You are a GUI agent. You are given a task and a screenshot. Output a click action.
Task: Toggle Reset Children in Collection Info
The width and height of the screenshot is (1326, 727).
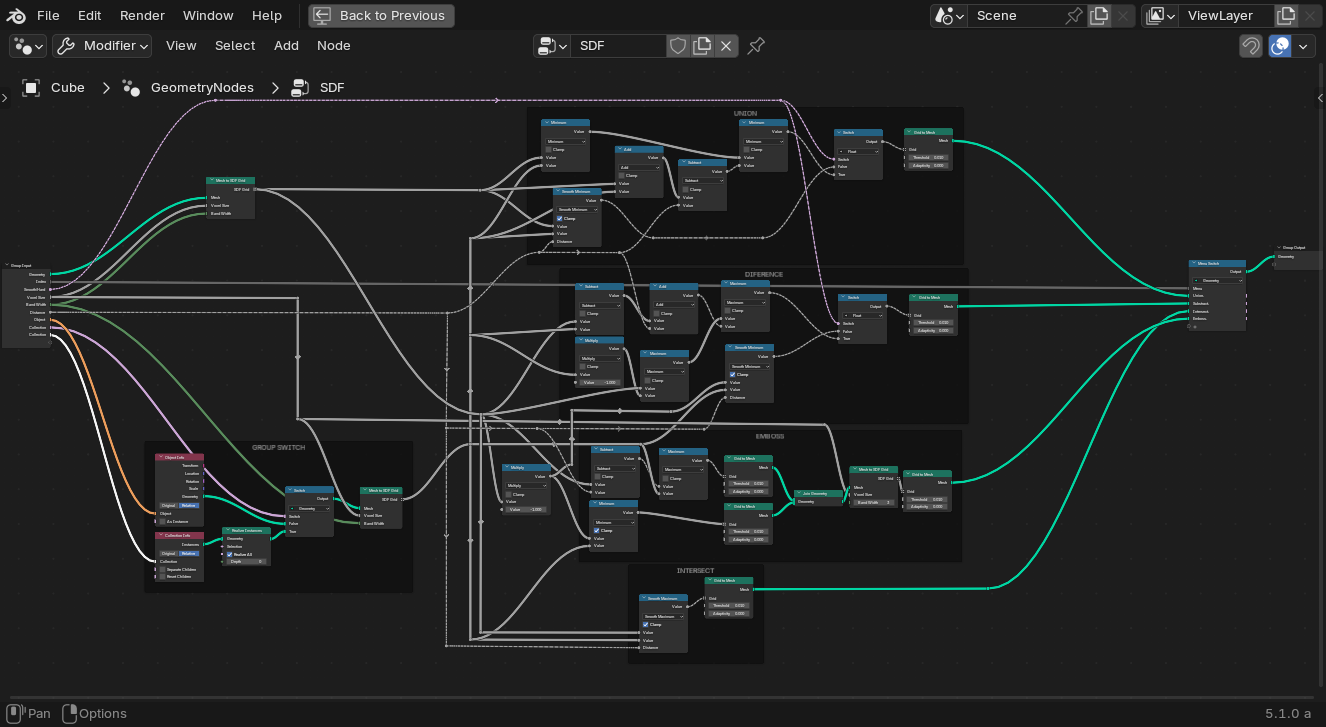(163, 577)
